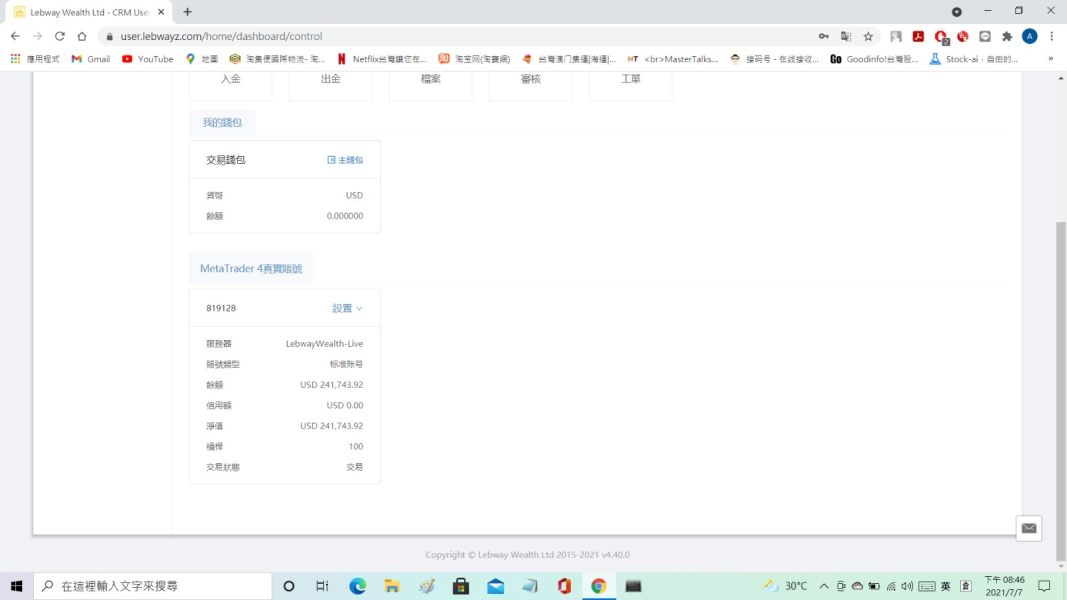
Task: Expand the 設置 dropdown for account 819128
Action: click(x=347, y=308)
